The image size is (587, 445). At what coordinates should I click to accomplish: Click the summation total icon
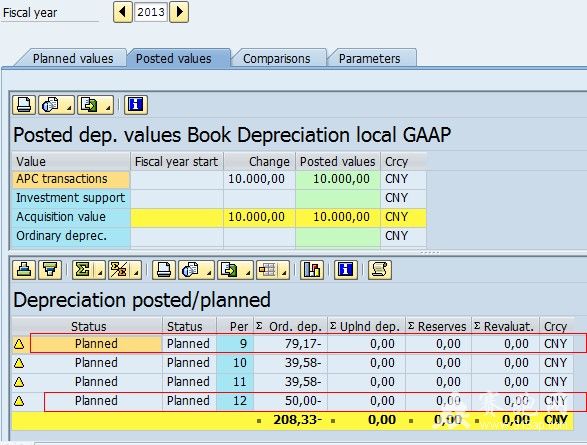coord(83,270)
